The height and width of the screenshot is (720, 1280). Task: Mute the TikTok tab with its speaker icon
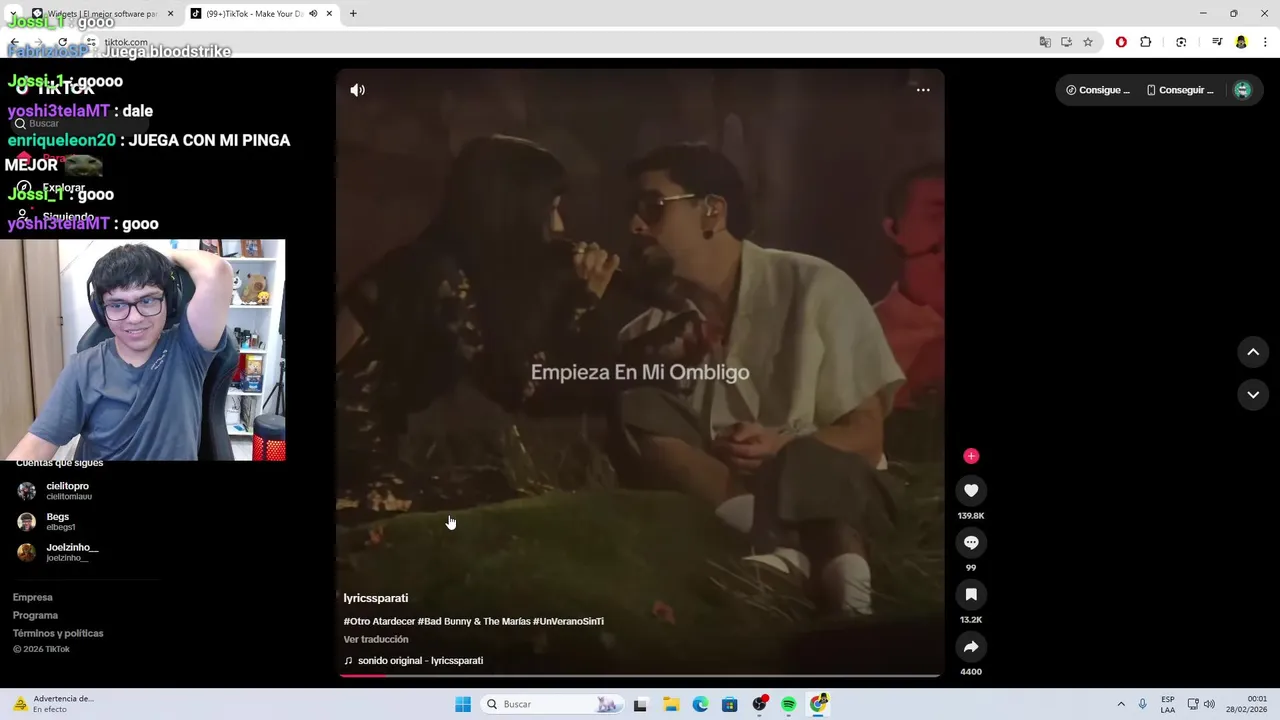pyautogui.click(x=313, y=14)
